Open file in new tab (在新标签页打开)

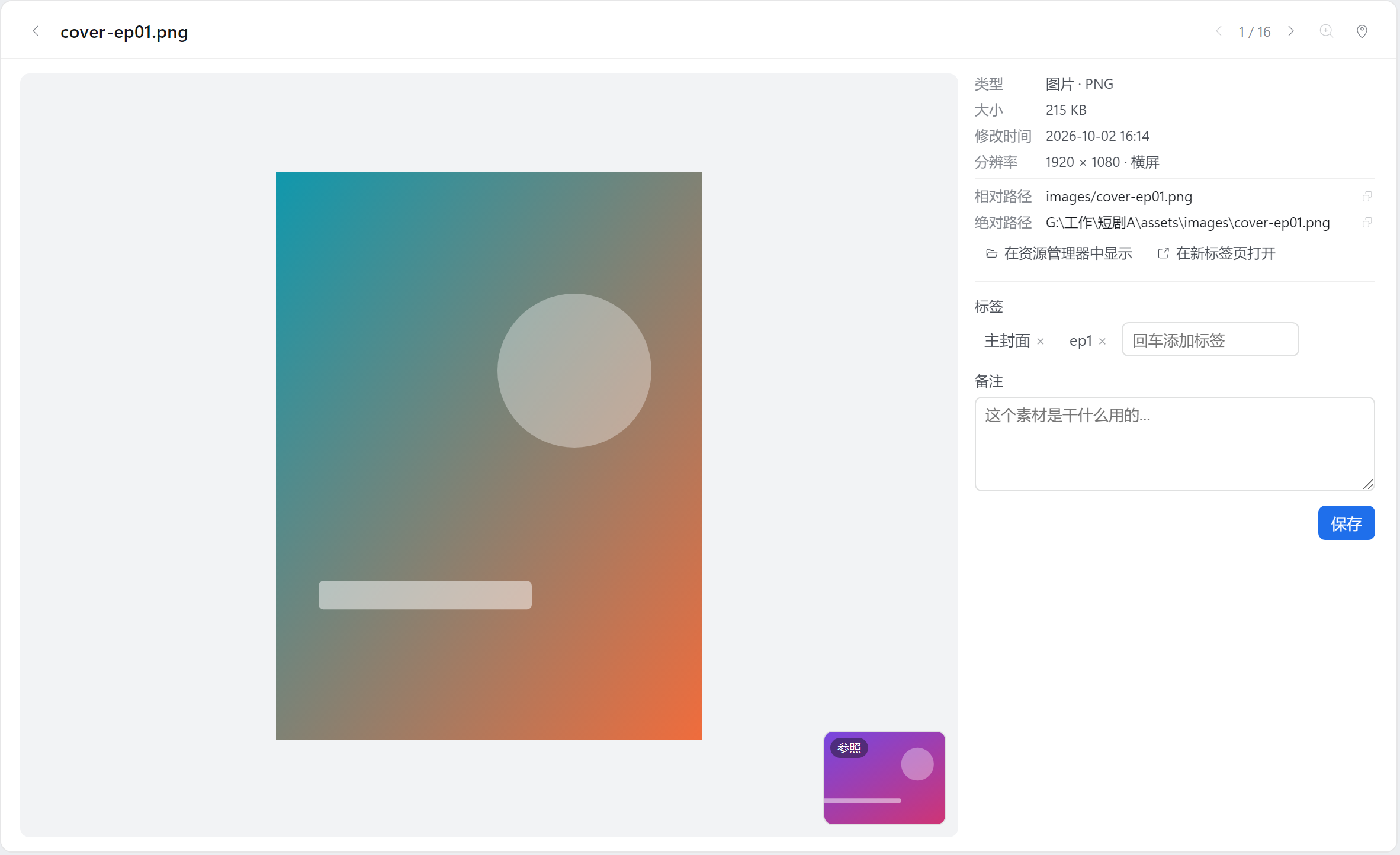tap(1216, 253)
